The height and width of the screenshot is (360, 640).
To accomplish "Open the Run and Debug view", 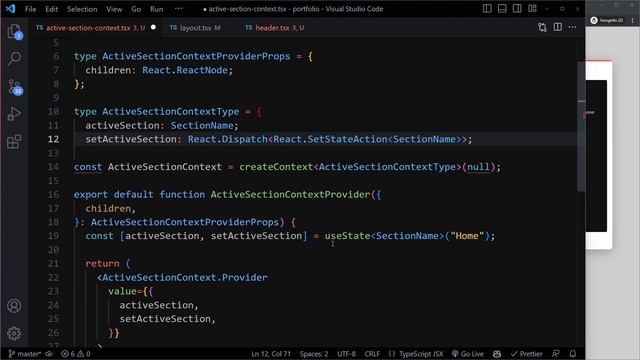I will (x=15, y=114).
